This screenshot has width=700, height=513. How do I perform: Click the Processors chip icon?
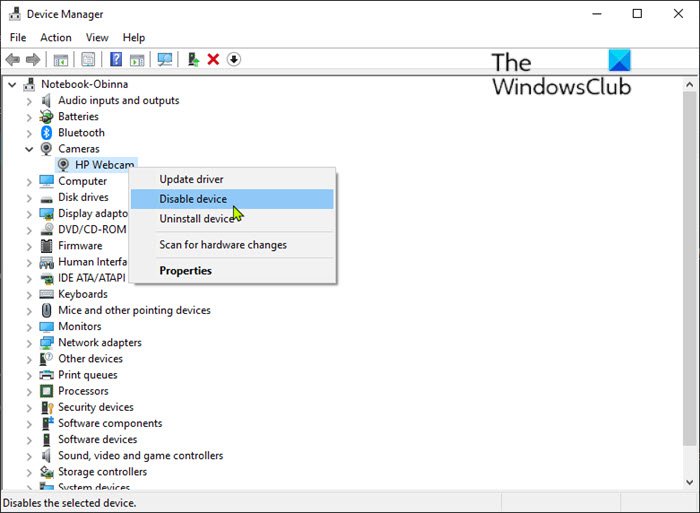click(46, 391)
